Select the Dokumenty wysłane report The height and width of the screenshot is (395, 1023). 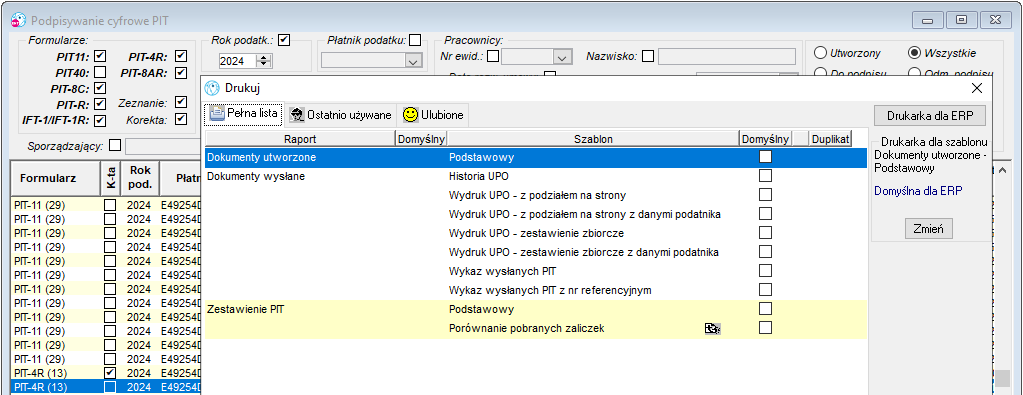(256, 176)
